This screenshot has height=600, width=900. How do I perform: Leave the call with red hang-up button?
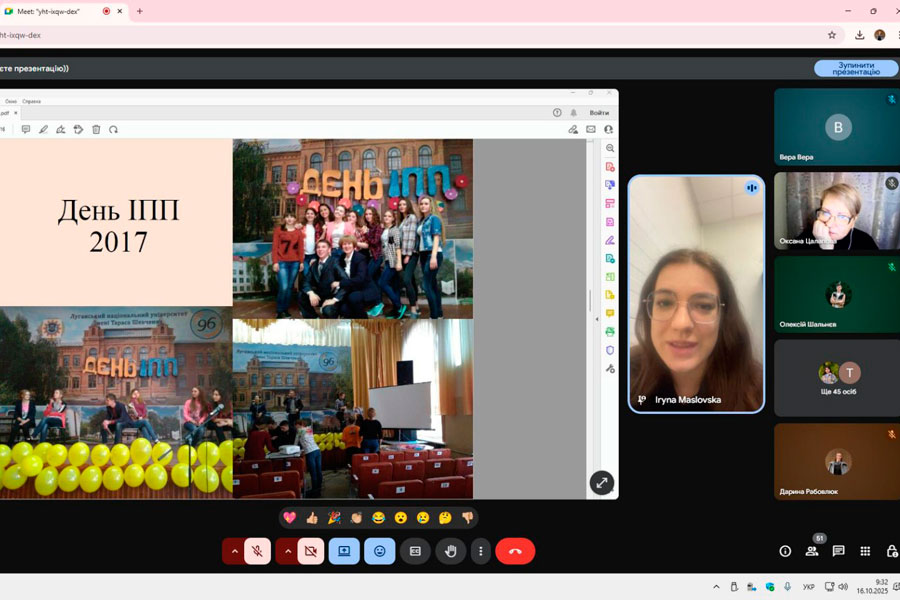point(515,551)
